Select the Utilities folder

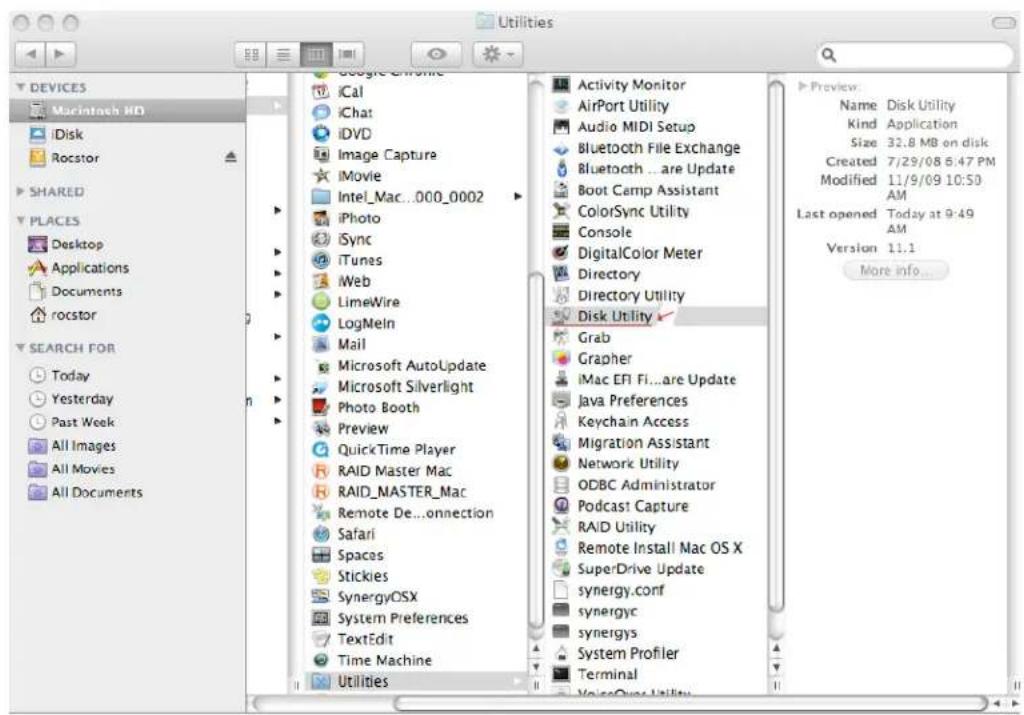coord(416,681)
